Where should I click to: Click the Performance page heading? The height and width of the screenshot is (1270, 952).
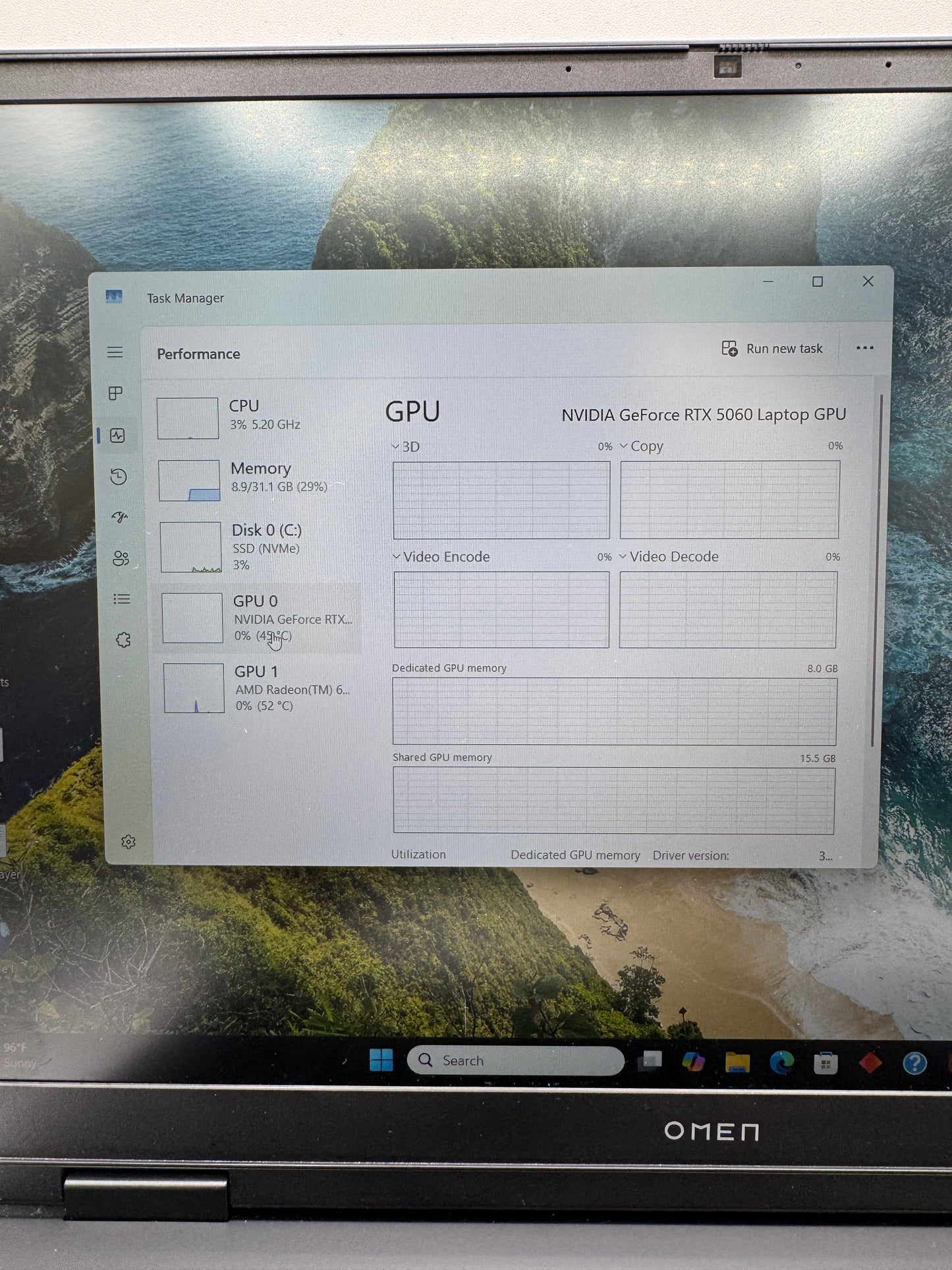pyautogui.click(x=198, y=354)
